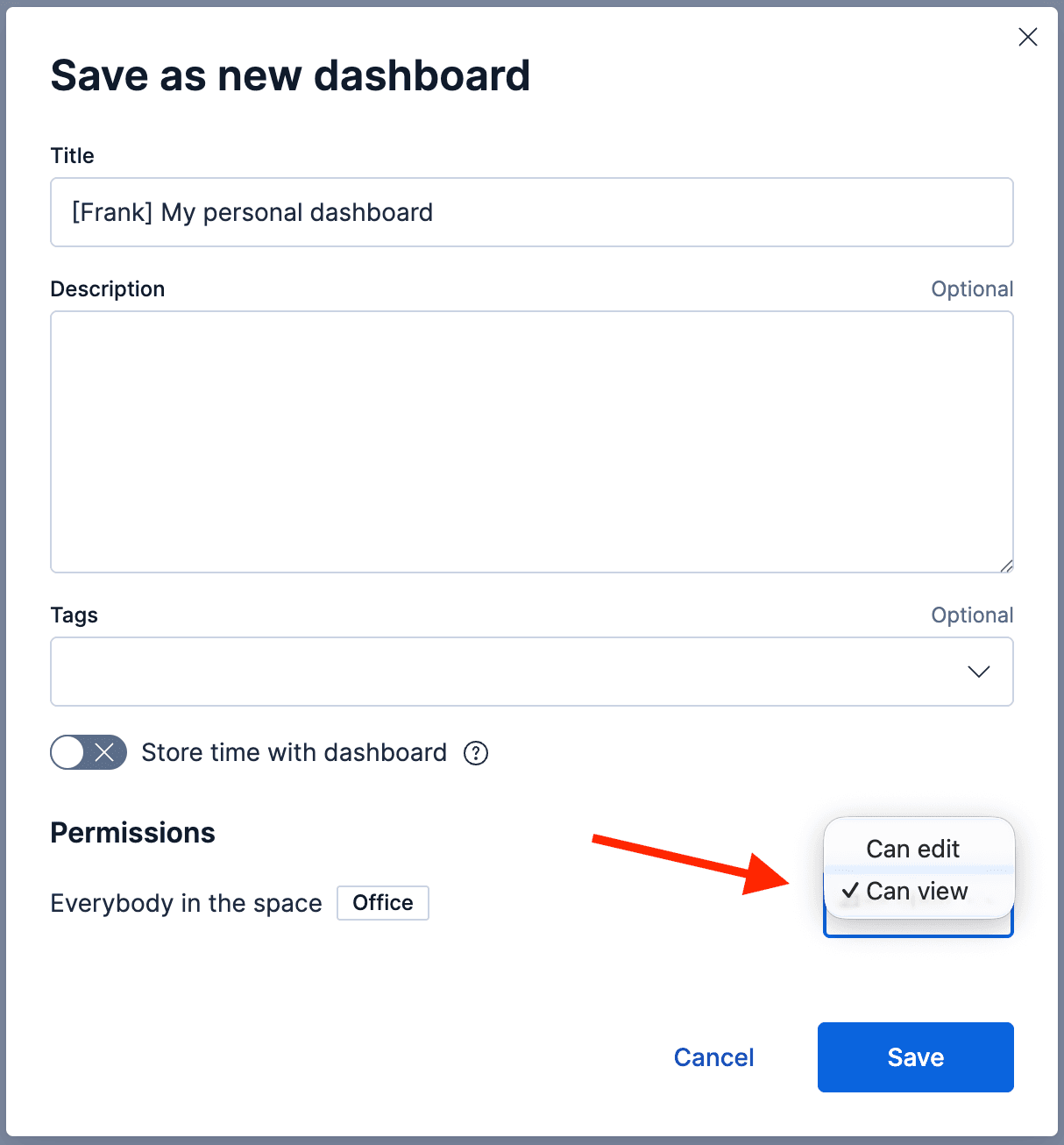Expand the Tags selection list
This screenshot has height=1145, width=1064.
(979, 672)
